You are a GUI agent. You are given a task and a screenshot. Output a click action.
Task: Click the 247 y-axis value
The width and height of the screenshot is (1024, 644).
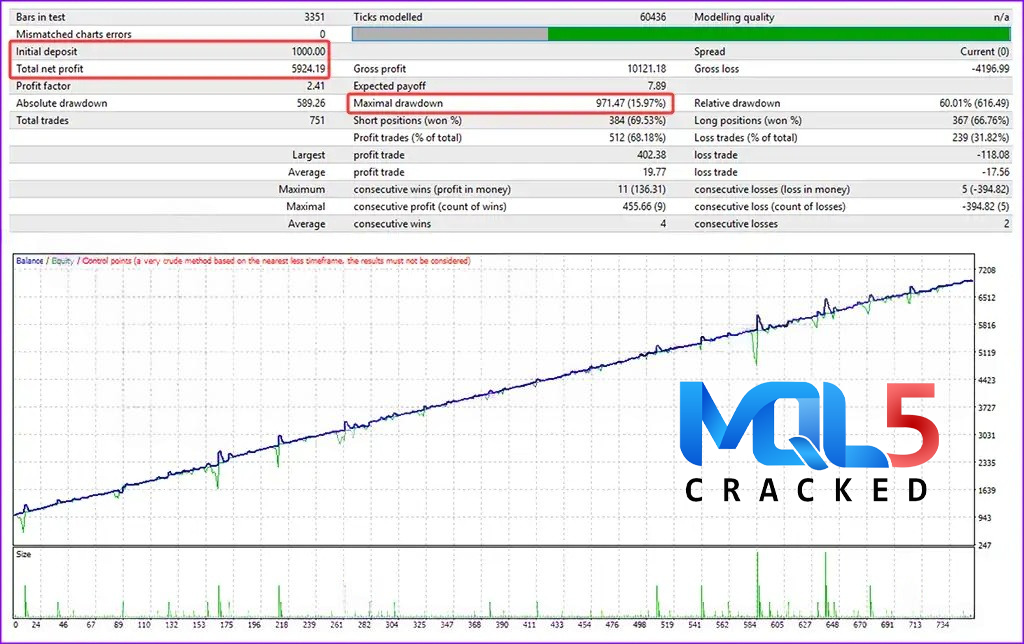(x=985, y=545)
